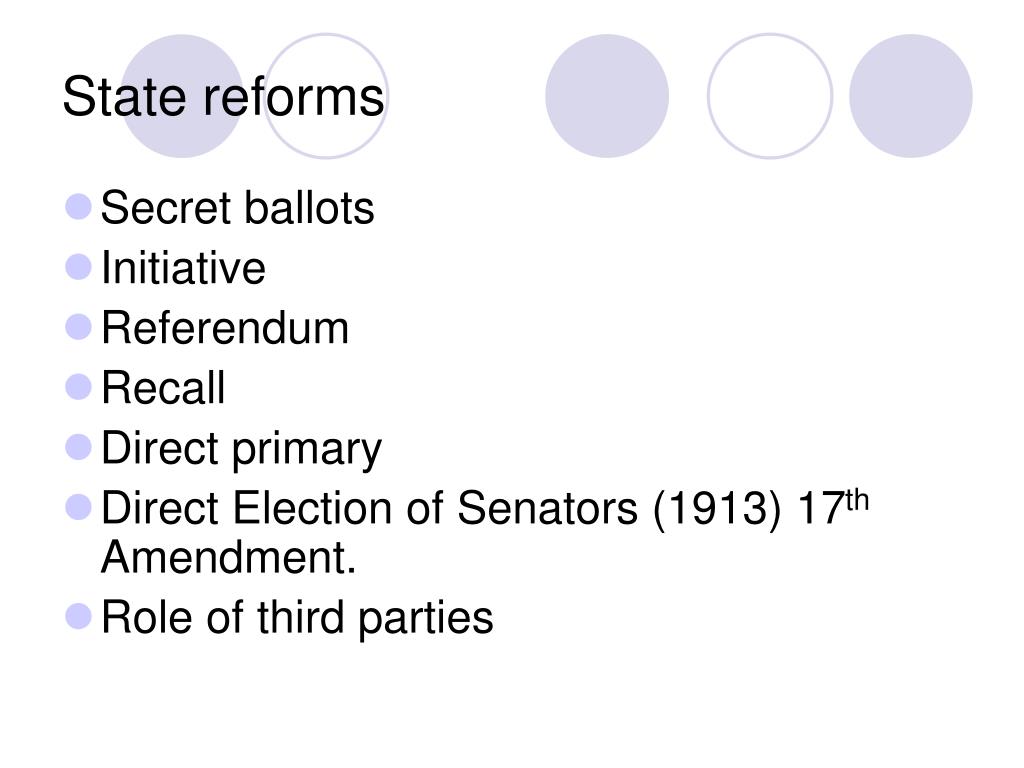Viewport: 1024px width, 768px height.
Task: Select the 'Referendum' bullet text
Action: click(x=225, y=327)
